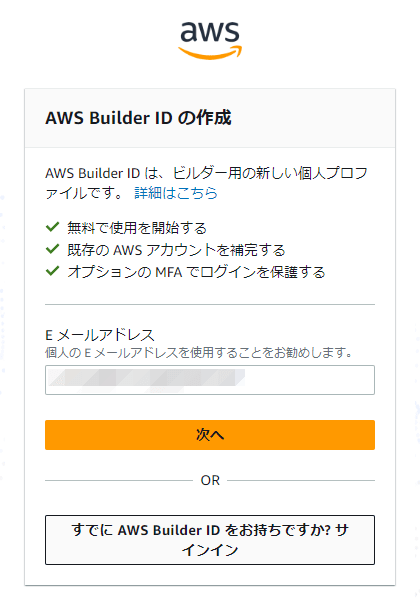
Task: Click the E メールアドレス field label
Action: click(x=100, y=335)
